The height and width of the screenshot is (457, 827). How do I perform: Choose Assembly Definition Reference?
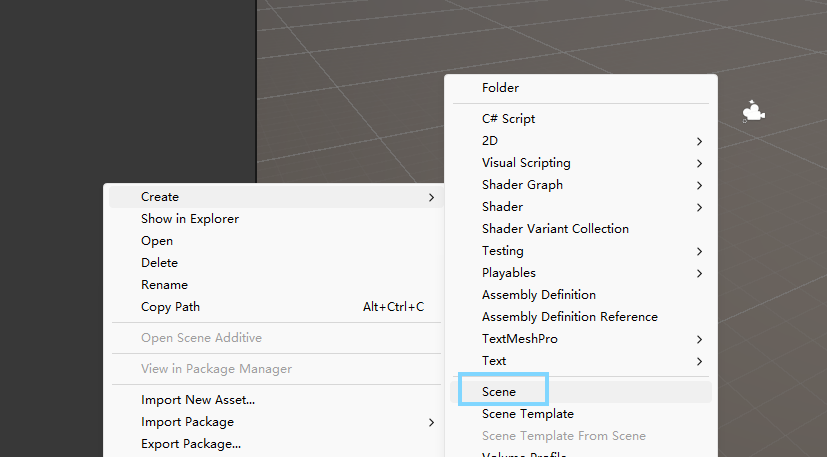pos(570,317)
